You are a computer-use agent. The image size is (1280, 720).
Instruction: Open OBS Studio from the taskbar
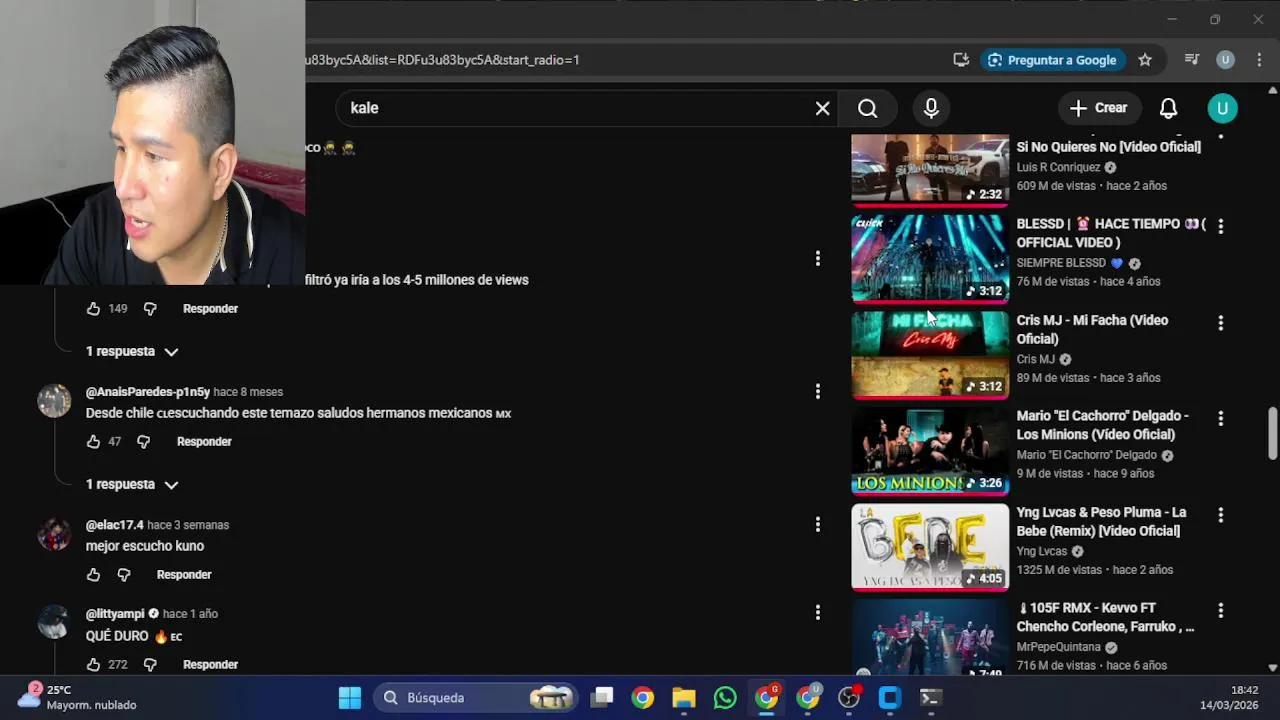pyautogui.click(x=849, y=698)
